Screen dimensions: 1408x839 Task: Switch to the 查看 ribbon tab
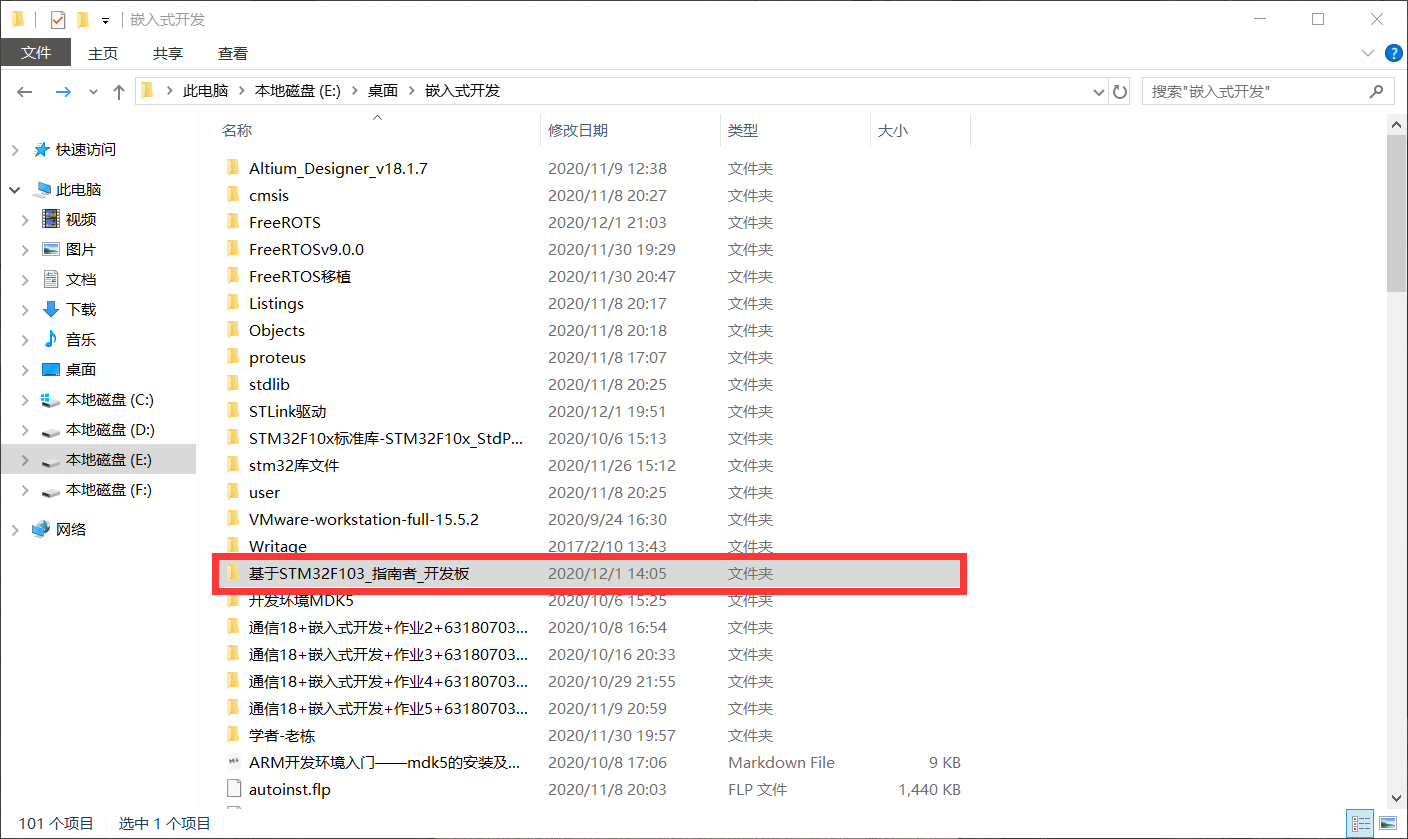click(232, 52)
